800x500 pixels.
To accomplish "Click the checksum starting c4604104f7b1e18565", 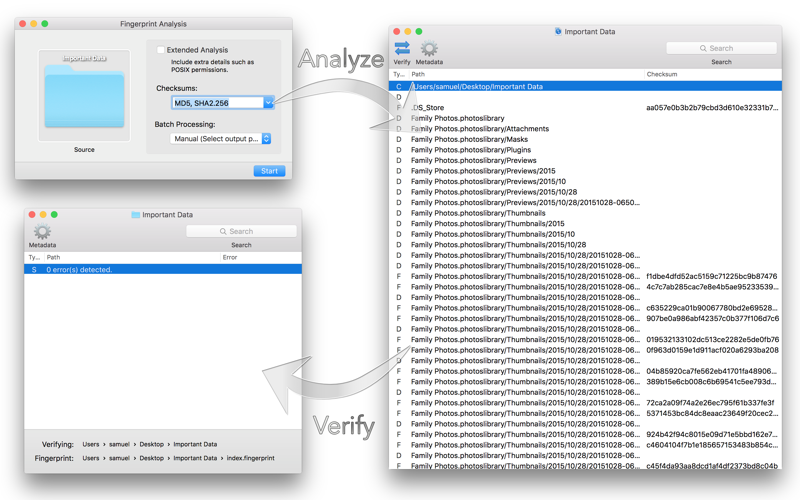I will tap(712, 445).
